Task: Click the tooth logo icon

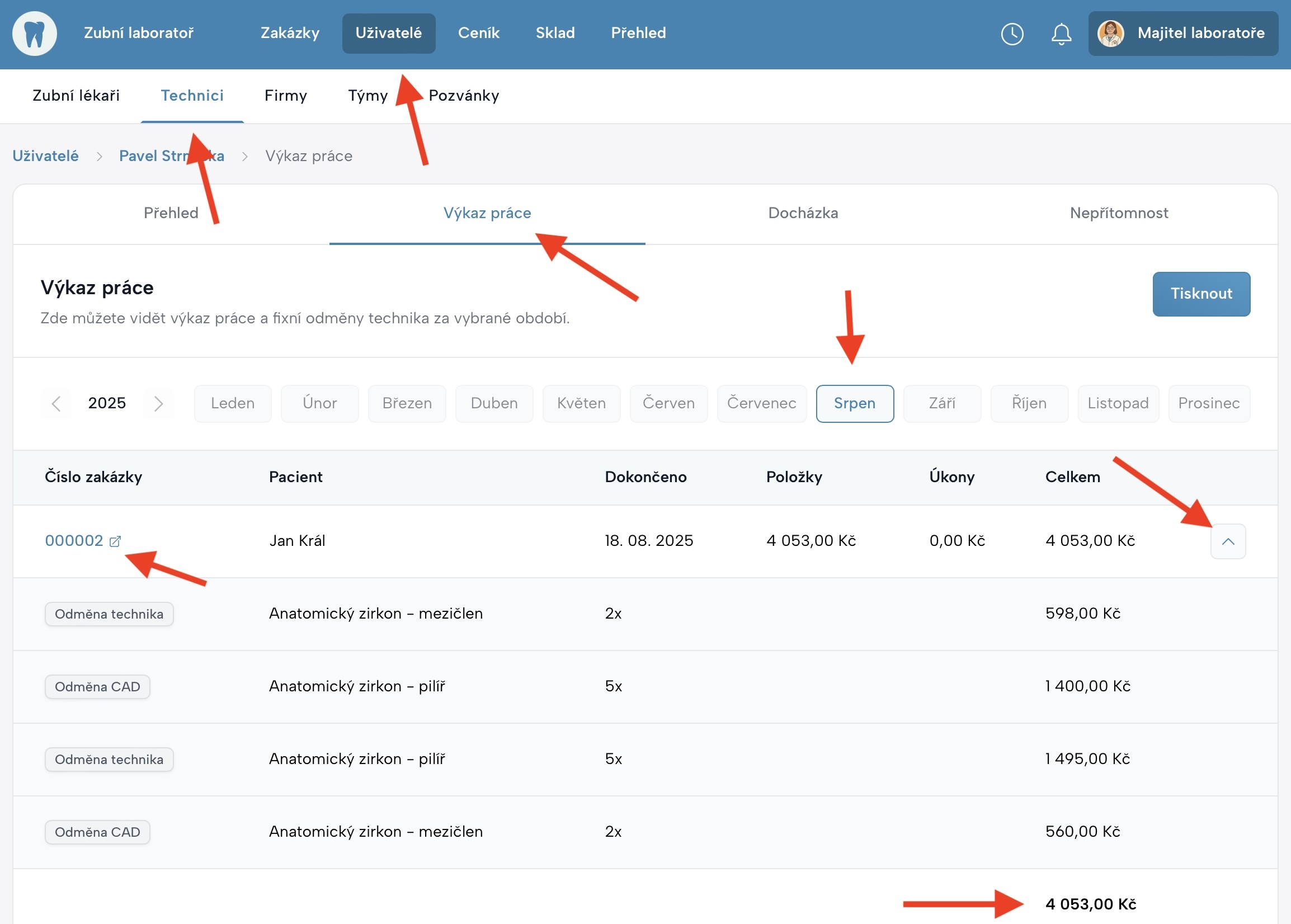Action: 35,34
